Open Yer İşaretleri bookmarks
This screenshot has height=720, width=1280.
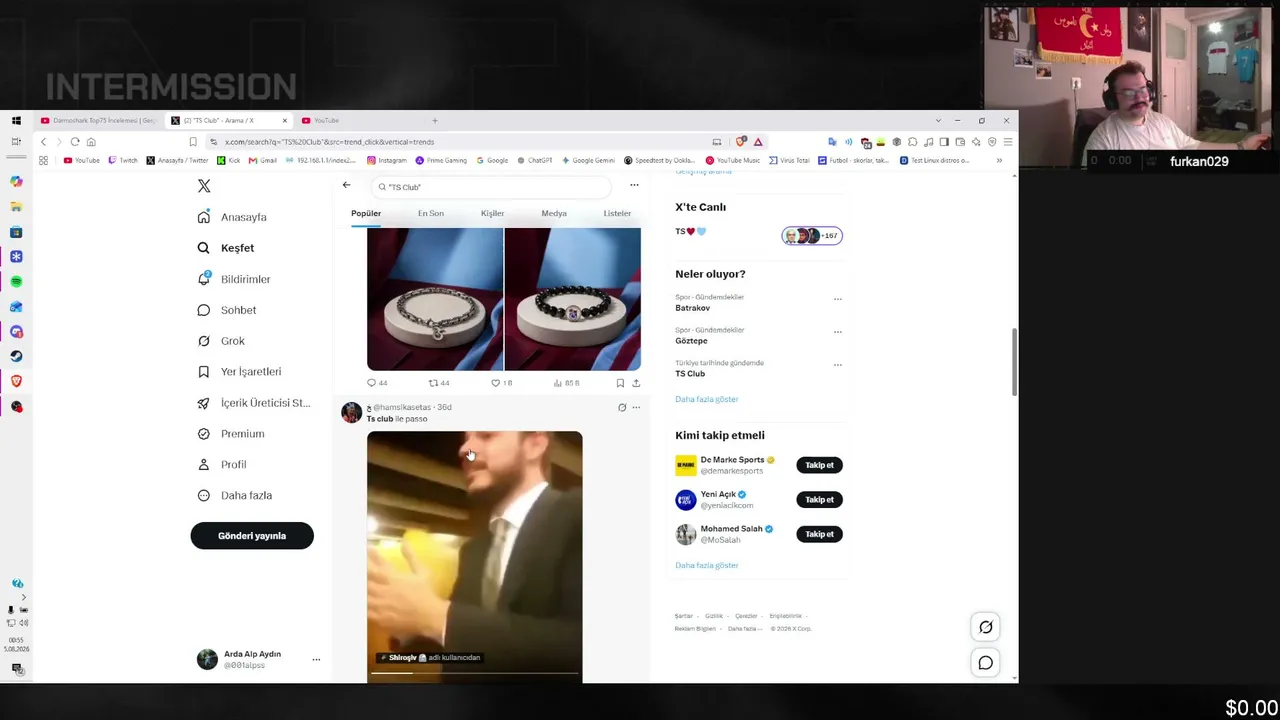click(x=239, y=372)
